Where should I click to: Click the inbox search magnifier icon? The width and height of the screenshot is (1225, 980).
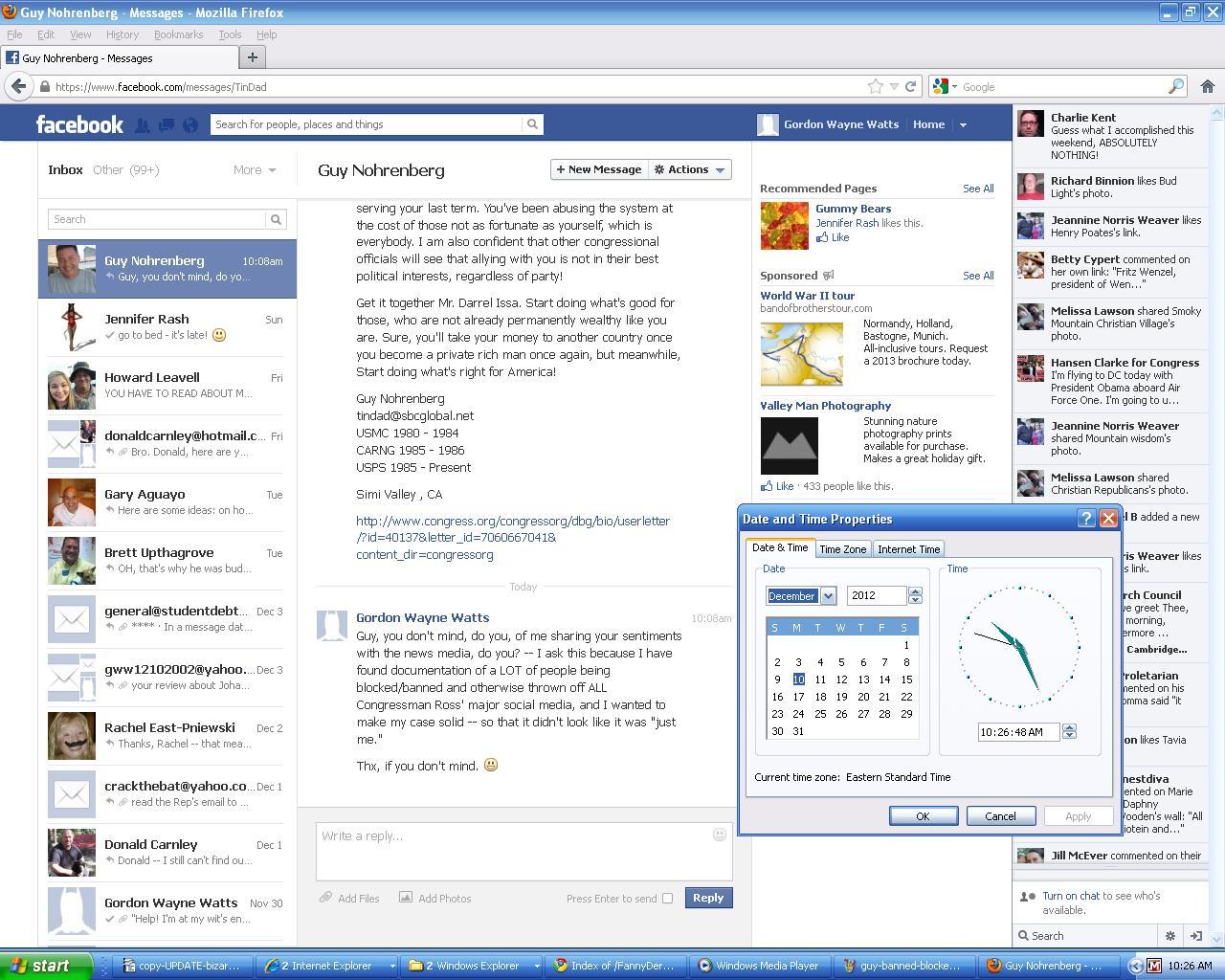coord(276,219)
